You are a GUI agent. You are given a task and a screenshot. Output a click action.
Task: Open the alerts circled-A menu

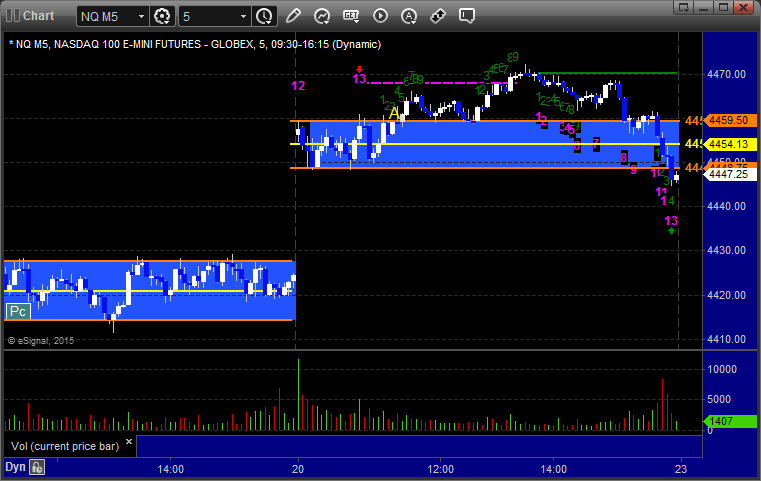409,16
